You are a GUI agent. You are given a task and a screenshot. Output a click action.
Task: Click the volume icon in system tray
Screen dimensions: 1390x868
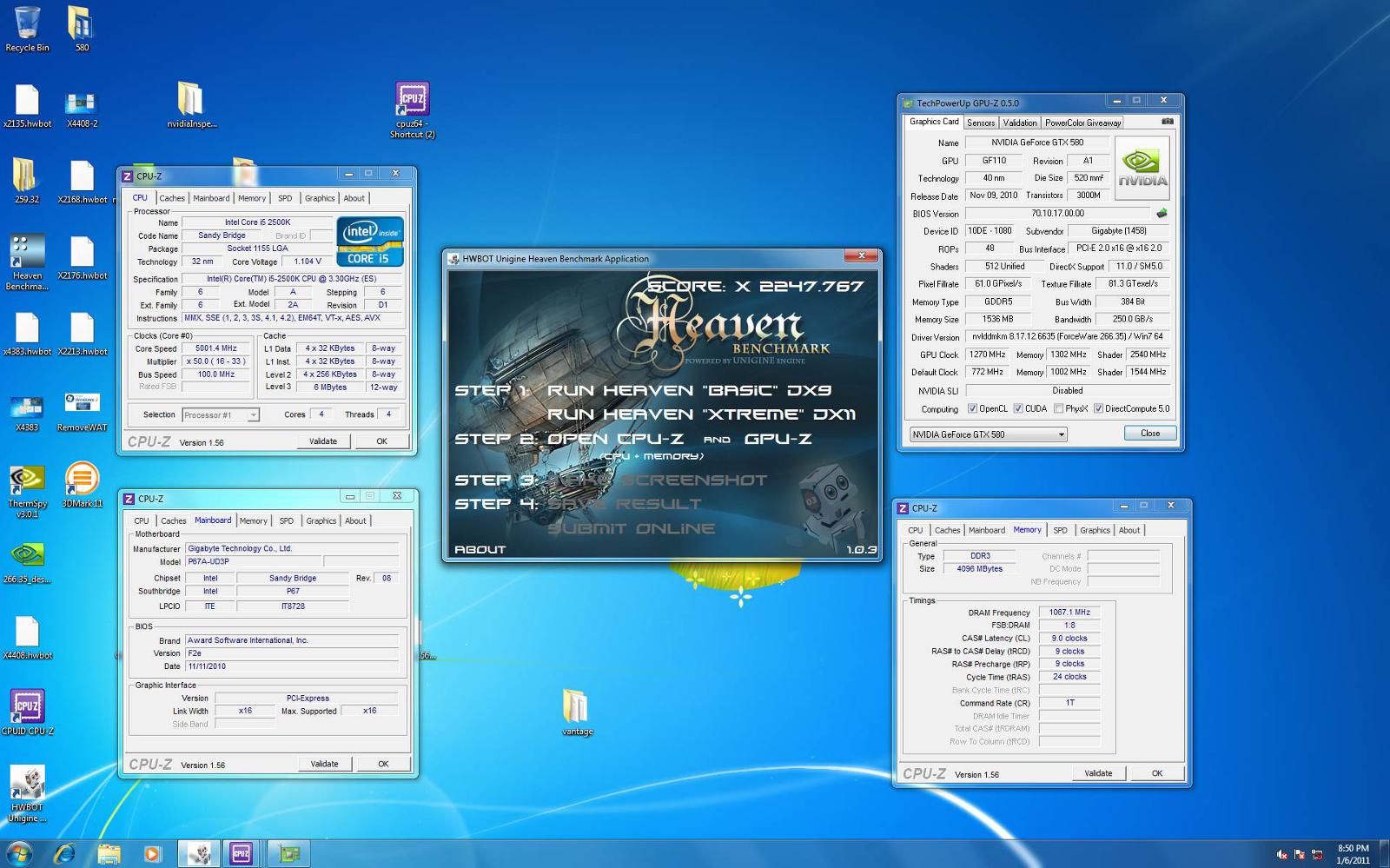pos(1282,855)
